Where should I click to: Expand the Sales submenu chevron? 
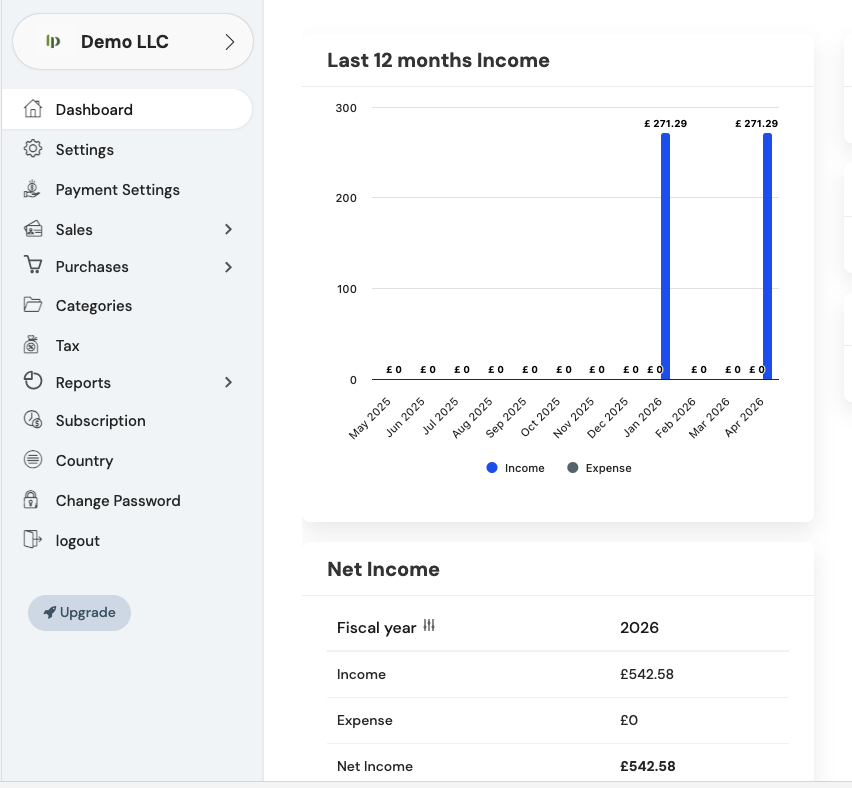(x=228, y=229)
